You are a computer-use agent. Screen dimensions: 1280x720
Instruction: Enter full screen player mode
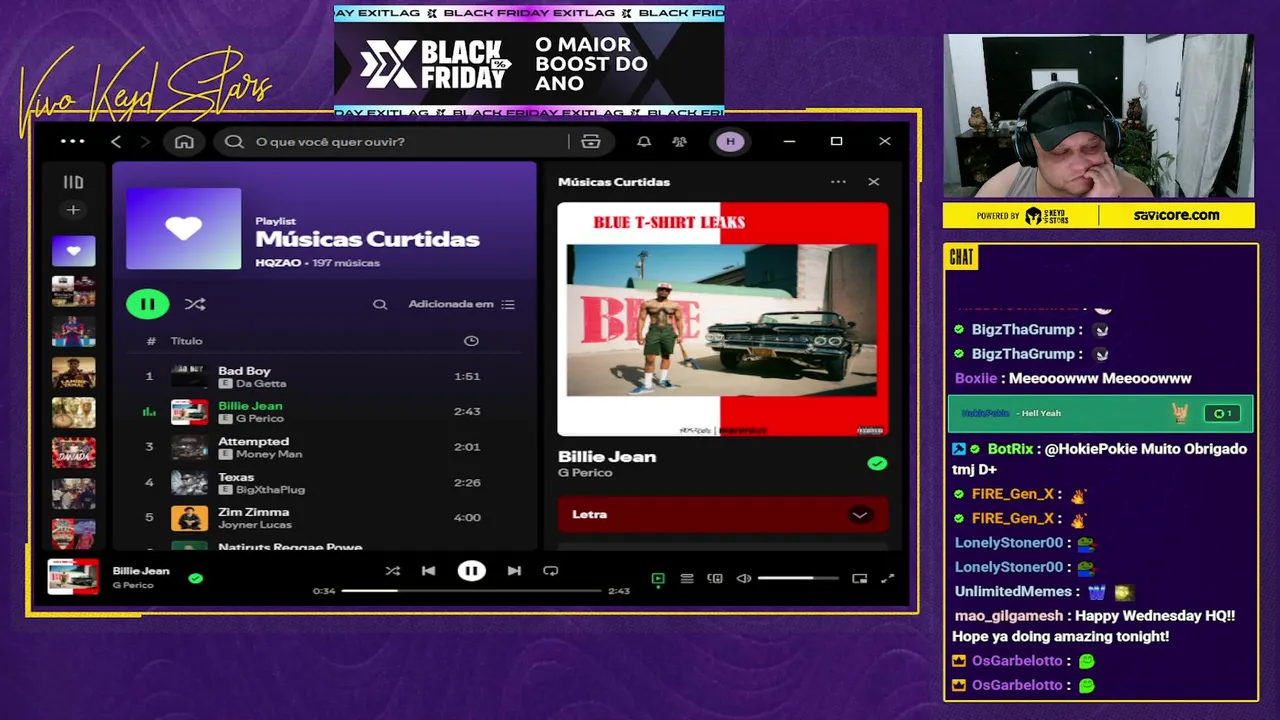[x=887, y=578]
